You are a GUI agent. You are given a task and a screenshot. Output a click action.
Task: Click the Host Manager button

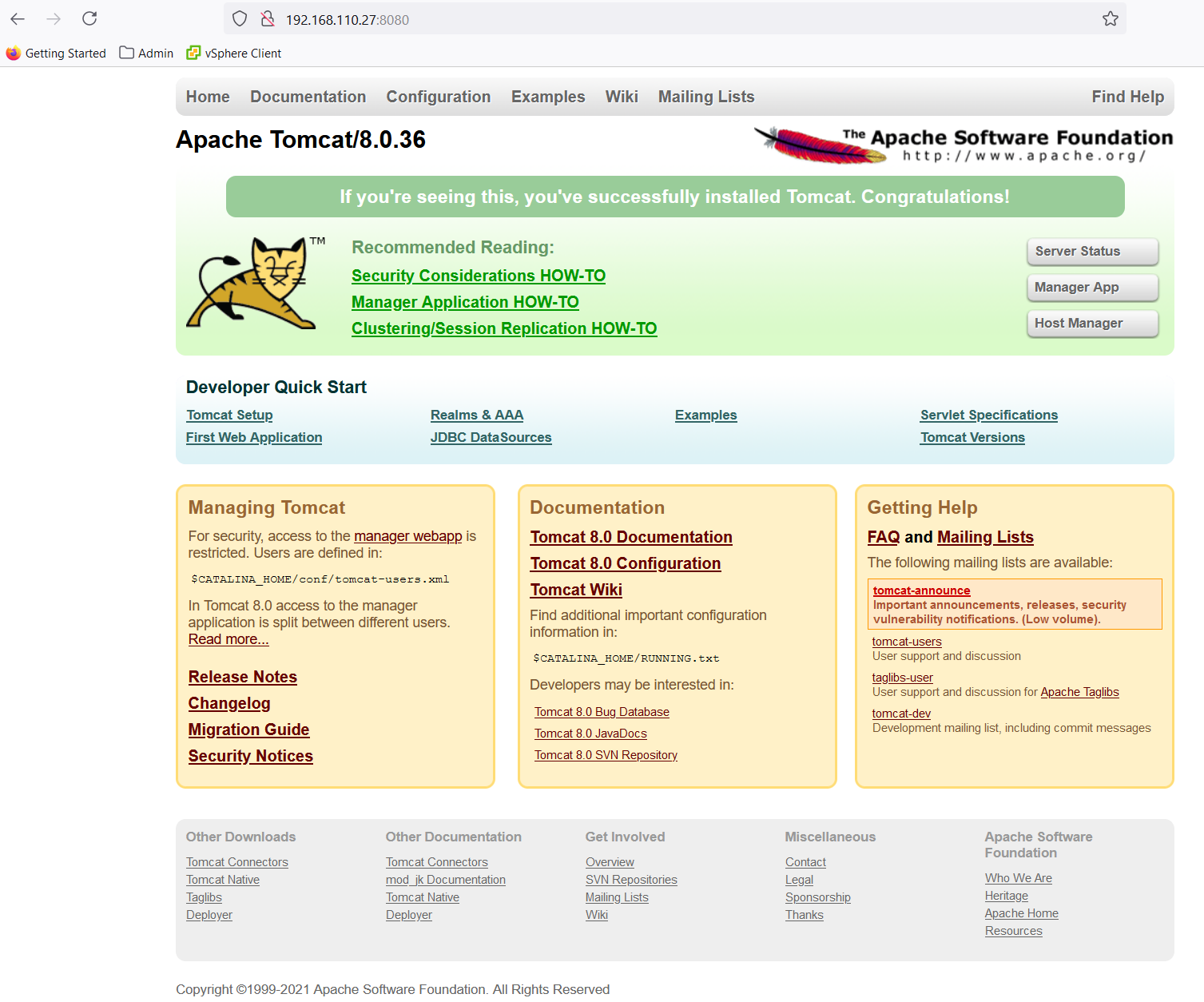click(x=1092, y=323)
